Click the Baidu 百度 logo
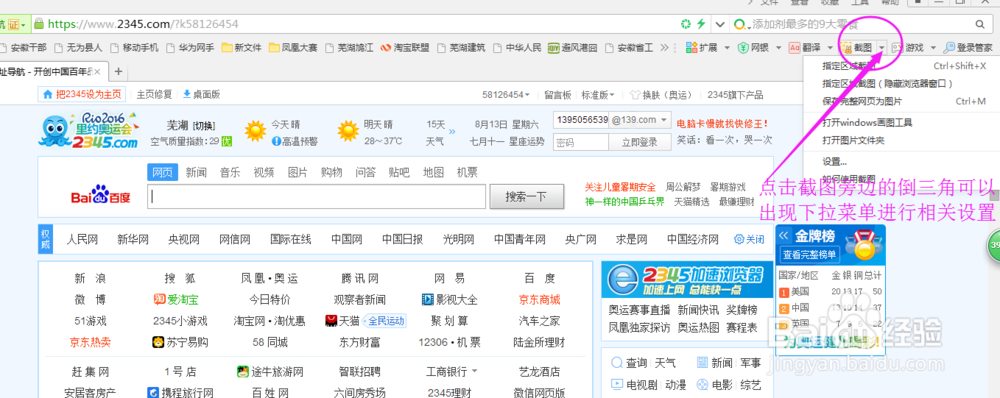Viewport: 1000px width, 398px height. (101, 195)
